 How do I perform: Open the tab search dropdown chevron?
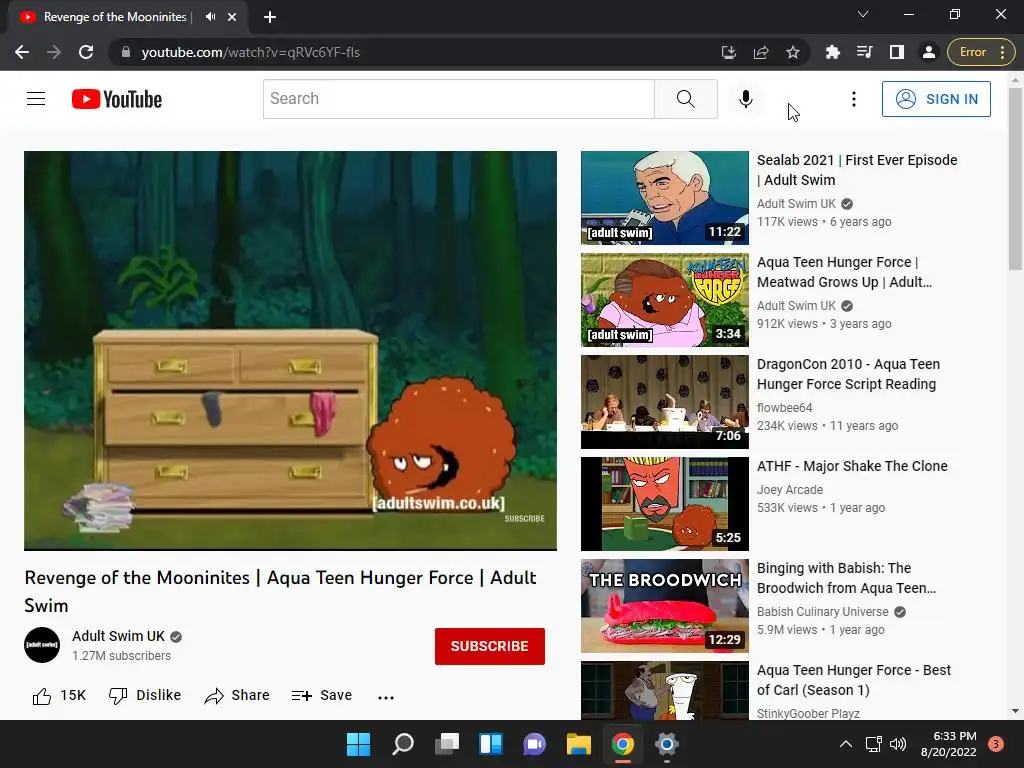pos(863,14)
